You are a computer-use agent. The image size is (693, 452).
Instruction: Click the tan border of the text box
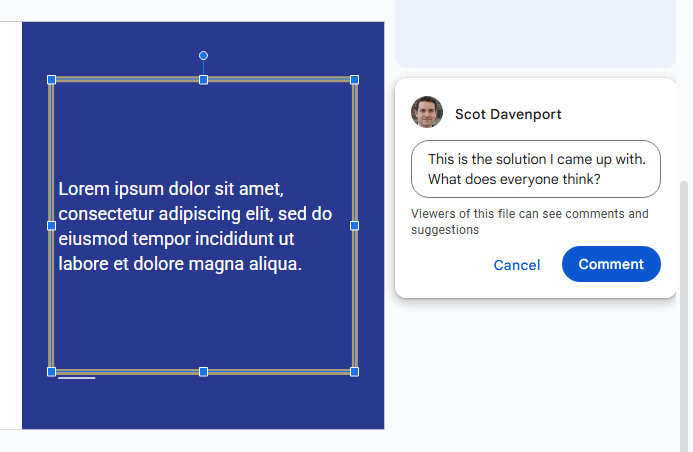[130, 79]
